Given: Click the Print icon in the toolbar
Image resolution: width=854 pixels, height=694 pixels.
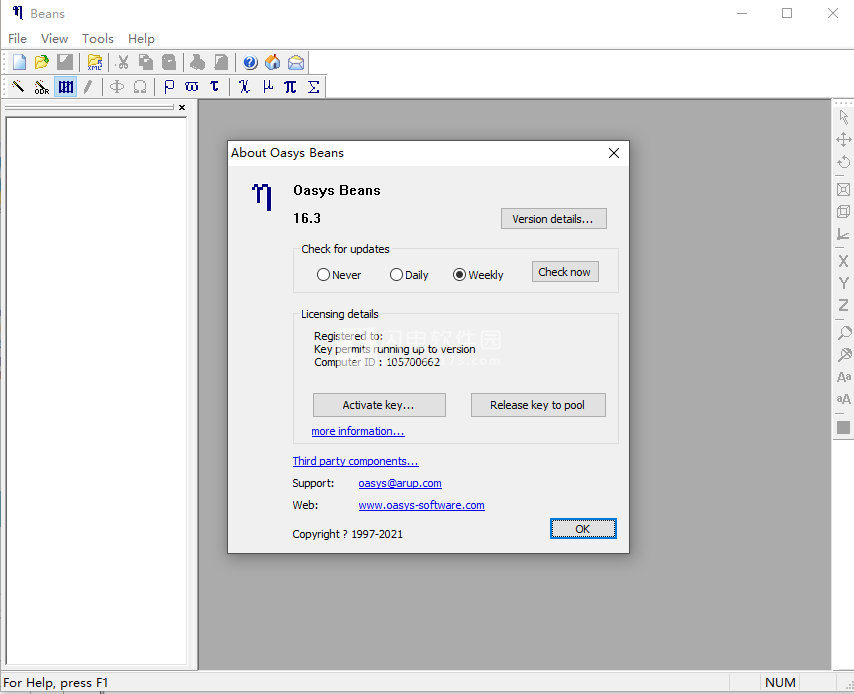Looking at the screenshot, I should pyautogui.click(x=198, y=62).
